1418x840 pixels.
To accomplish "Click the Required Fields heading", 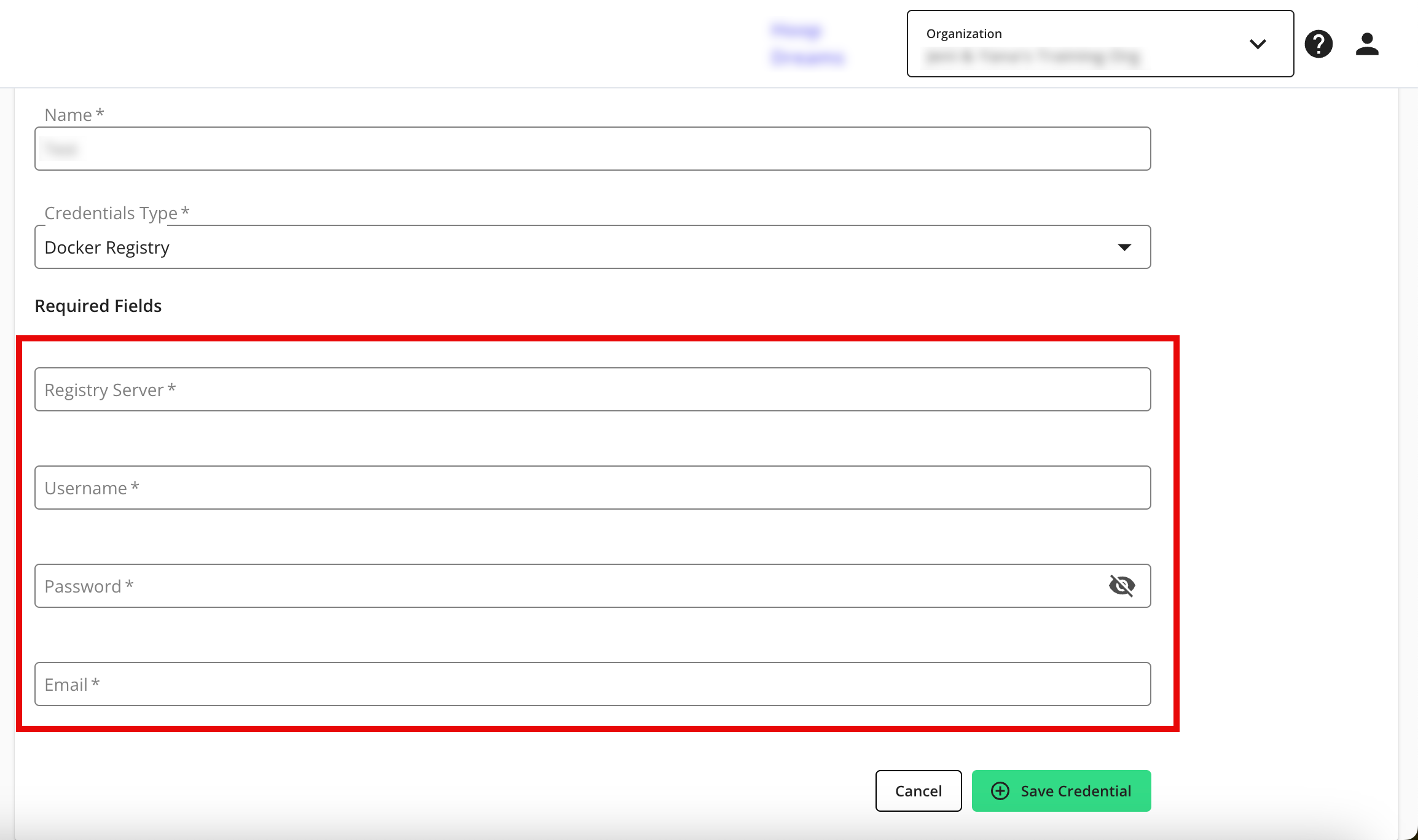I will 98,306.
